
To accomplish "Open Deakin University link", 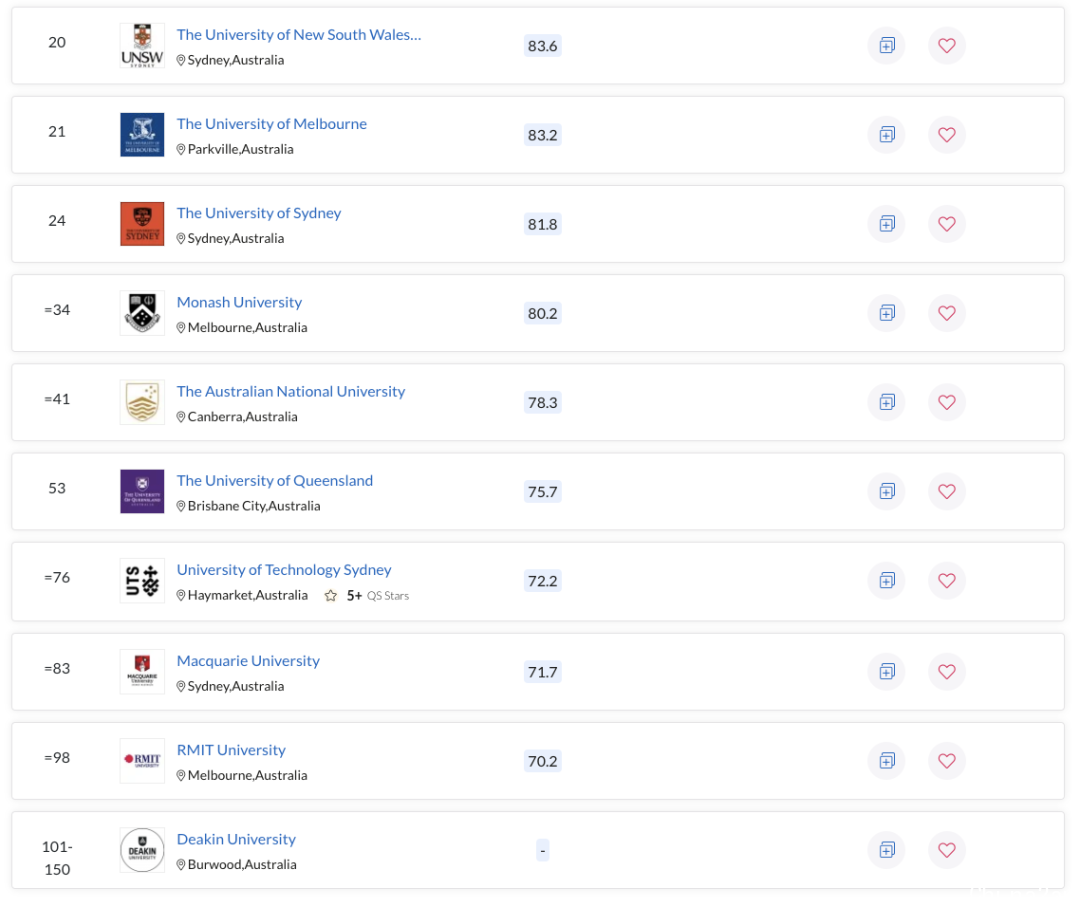I will click(x=236, y=839).
